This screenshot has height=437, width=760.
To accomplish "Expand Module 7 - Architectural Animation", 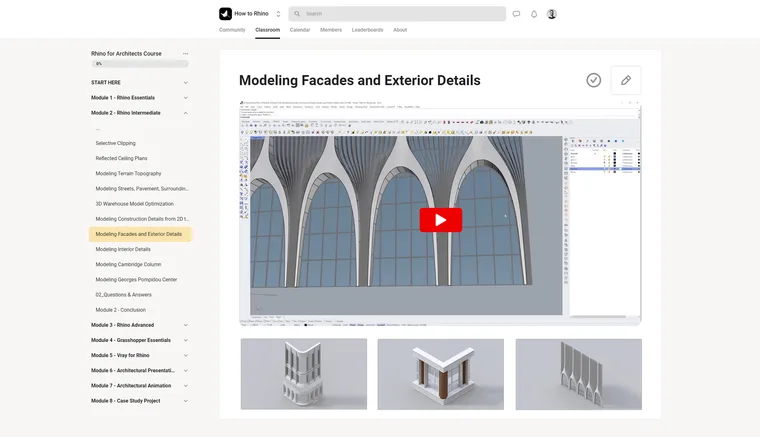I will [x=140, y=386].
